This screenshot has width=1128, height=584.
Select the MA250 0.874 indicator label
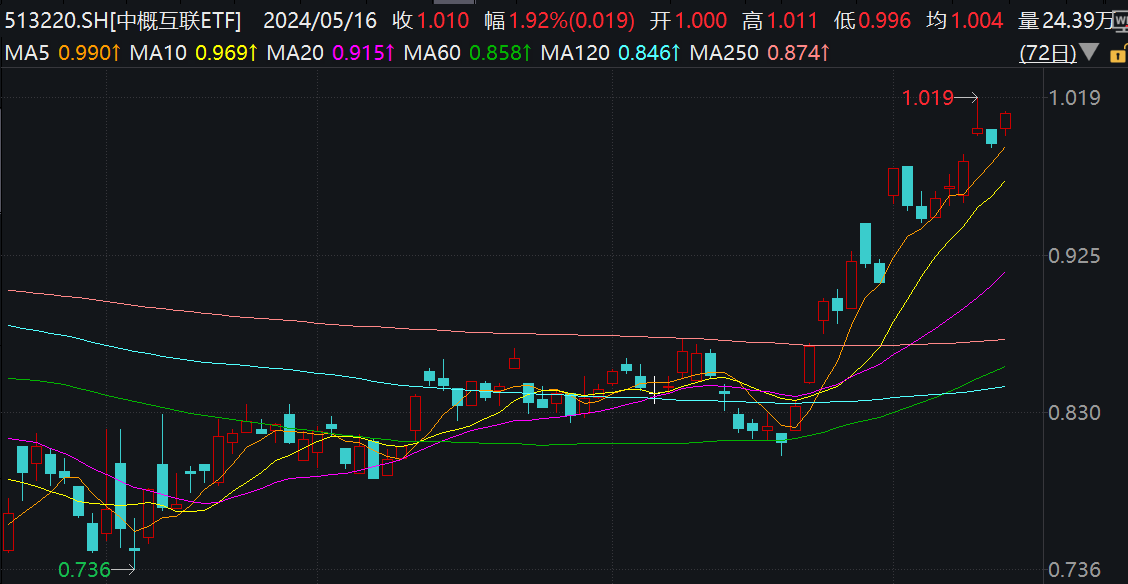[759, 53]
